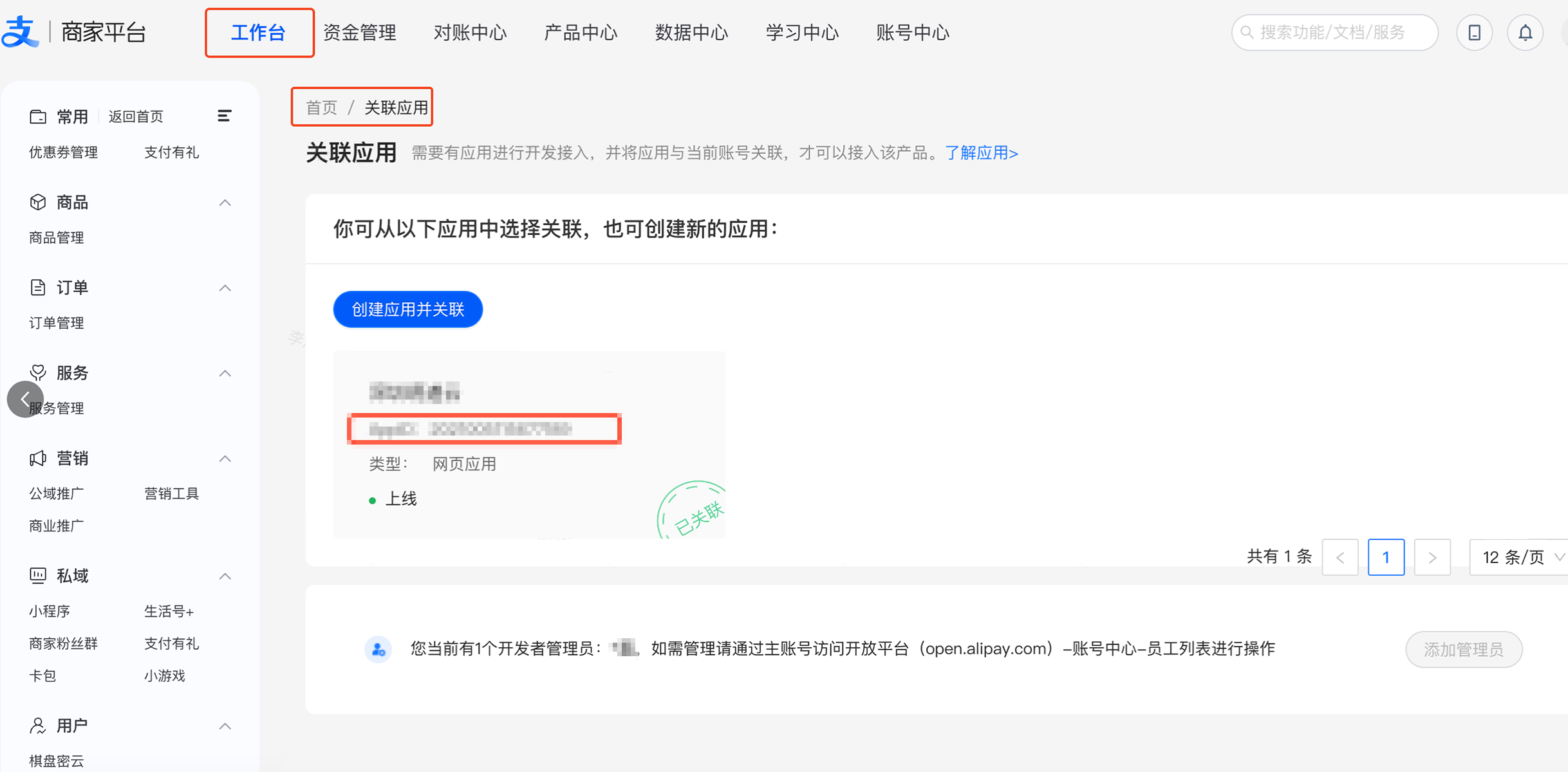1568x772 pixels.
Task: Click the sidebar menu collapse icon
Action: (x=224, y=116)
